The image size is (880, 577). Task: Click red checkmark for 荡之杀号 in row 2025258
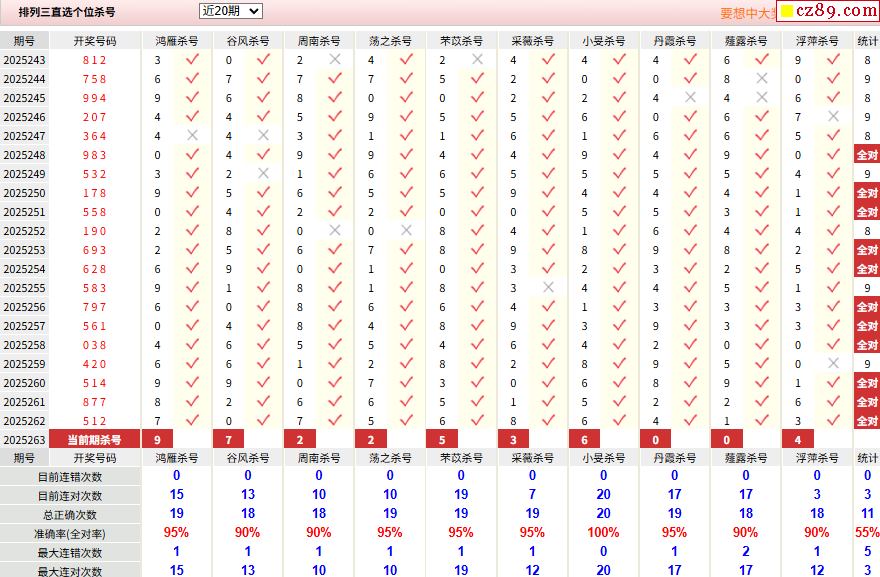[x=406, y=345]
